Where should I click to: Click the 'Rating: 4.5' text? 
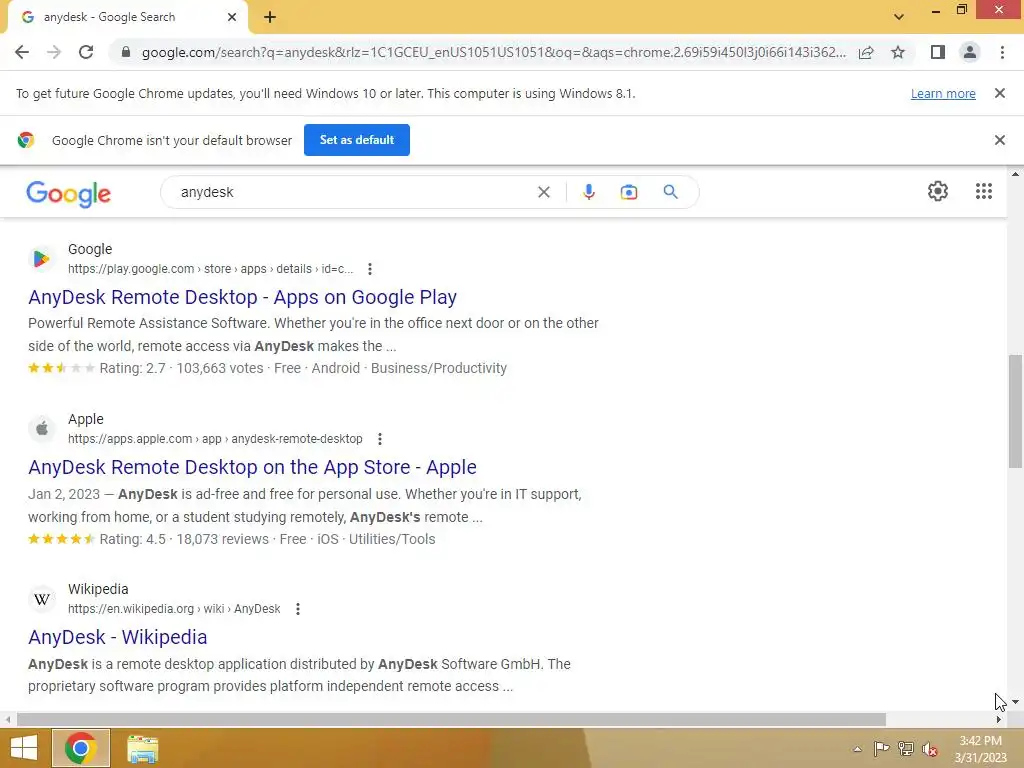click(x=133, y=539)
